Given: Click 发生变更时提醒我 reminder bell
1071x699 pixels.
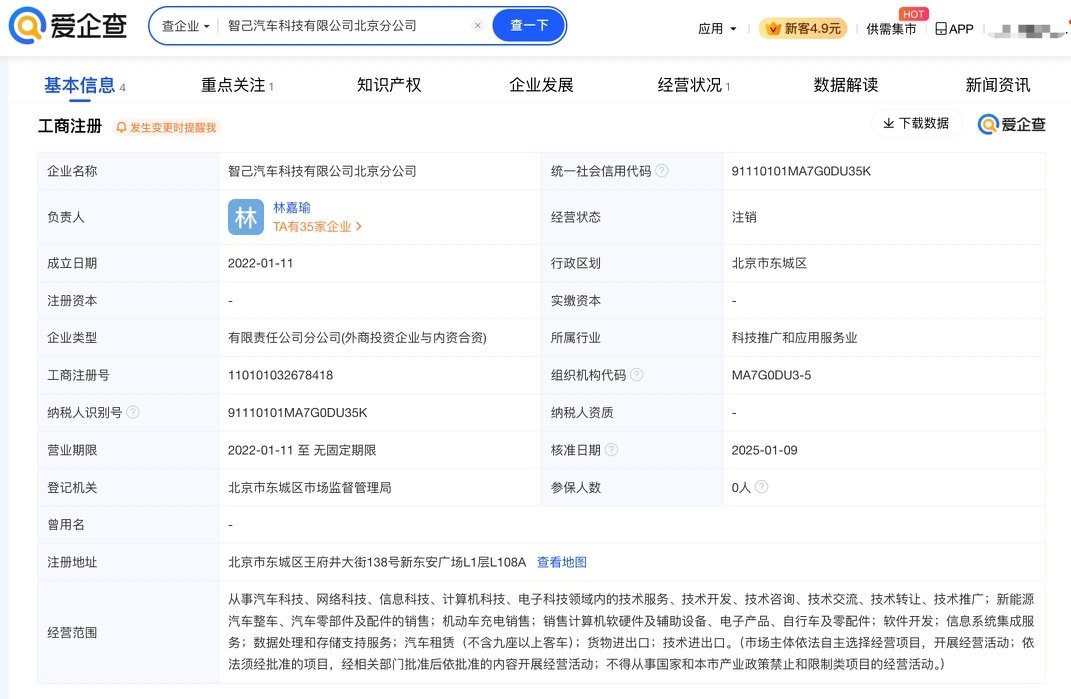Looking at the screenshot, I should tap(166, 127).
